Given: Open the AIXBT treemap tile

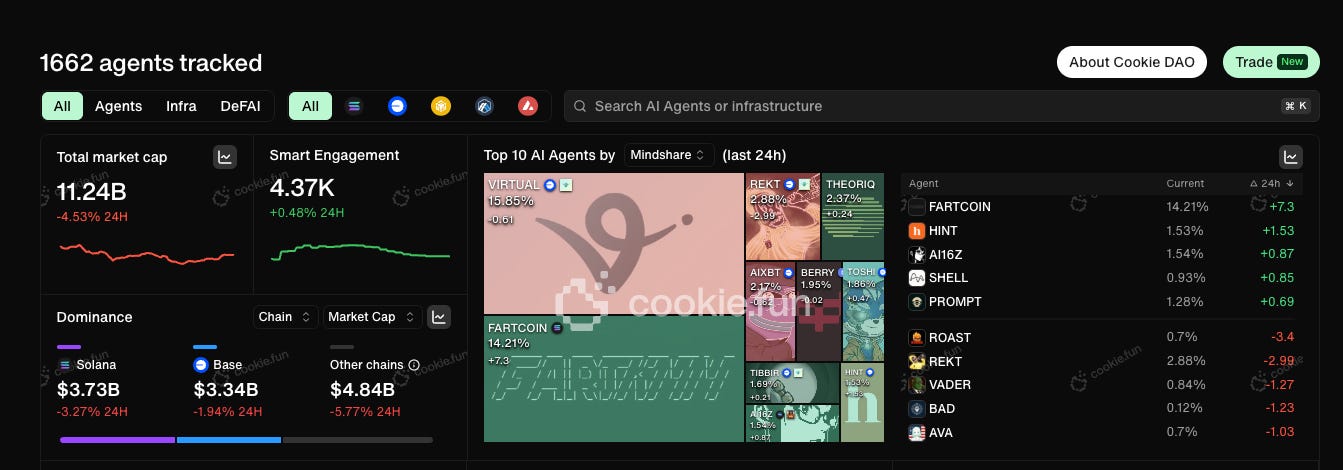Looking at the screenshot, I should click(x=770, y=311).
